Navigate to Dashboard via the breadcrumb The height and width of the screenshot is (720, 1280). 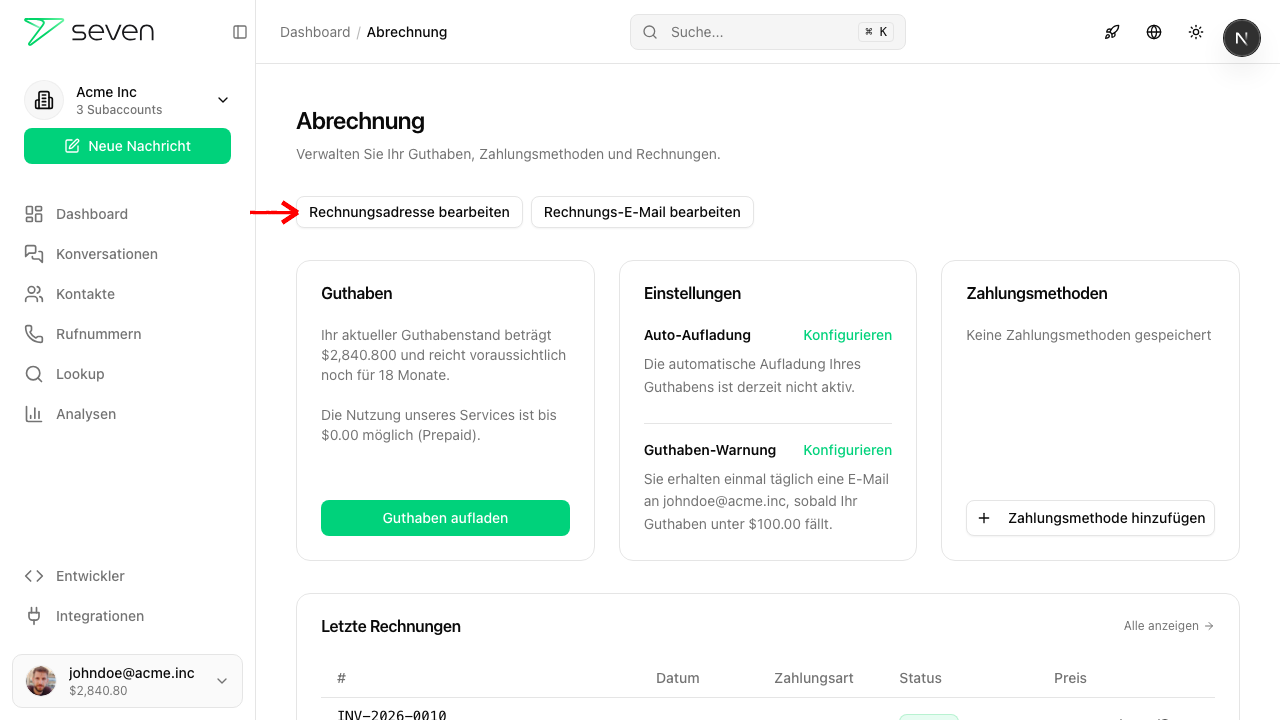315,31
